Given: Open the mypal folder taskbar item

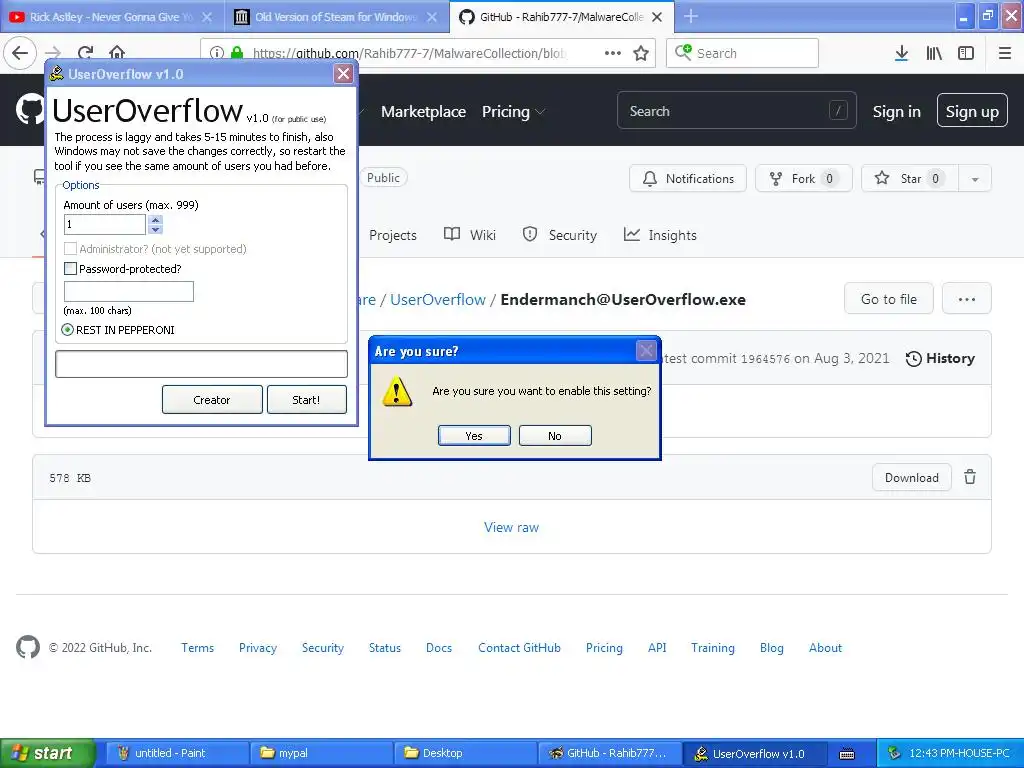Looking at the screenshot, I should tap(321, 753).
